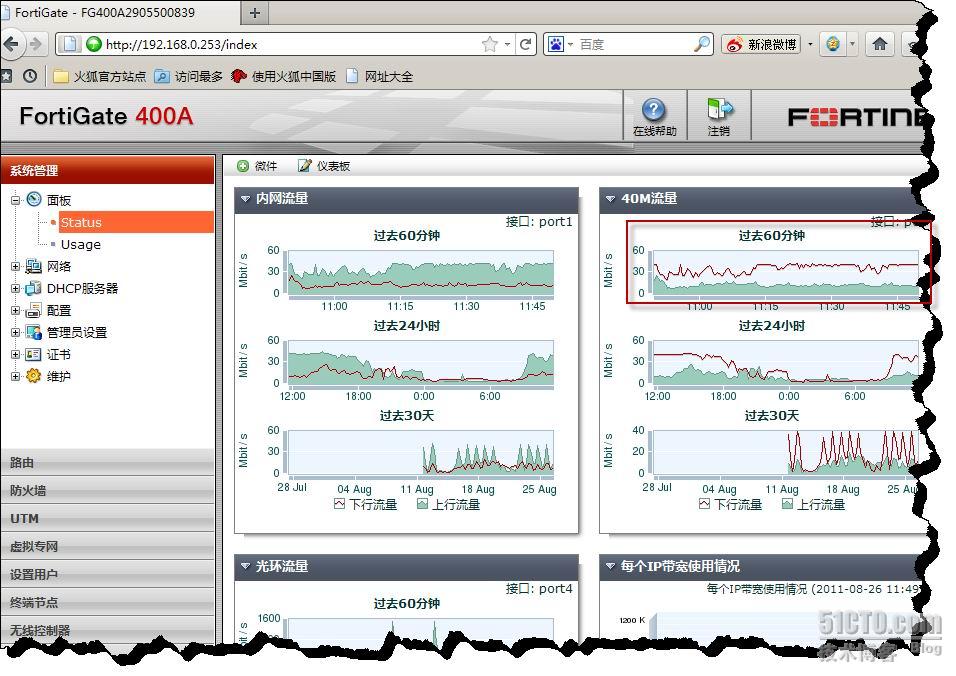Screen dimensions: 956x676
Task: Click the home page icon
Action: coord(879,44)
